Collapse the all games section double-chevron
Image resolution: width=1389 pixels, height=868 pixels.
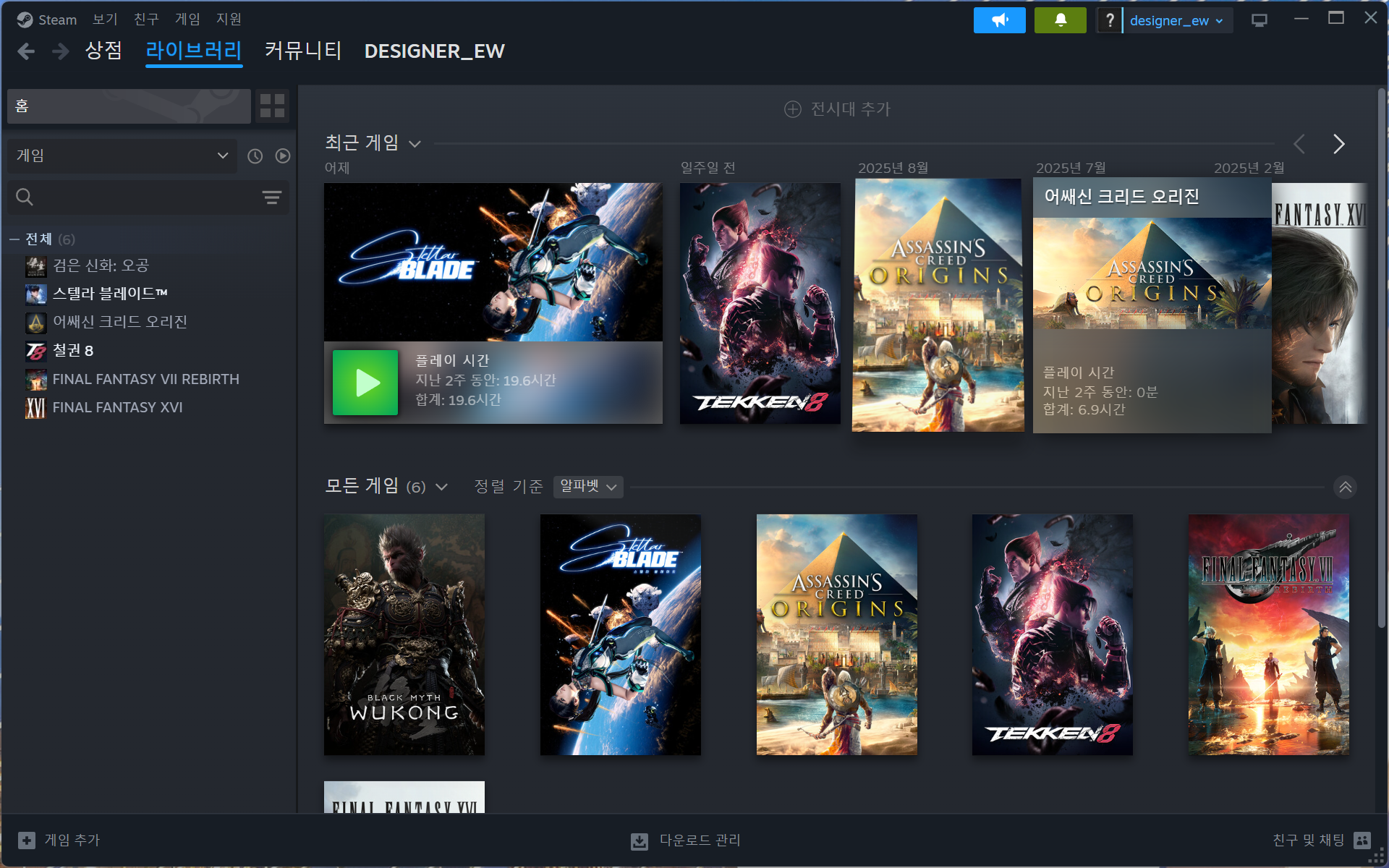coord(1345,487)
